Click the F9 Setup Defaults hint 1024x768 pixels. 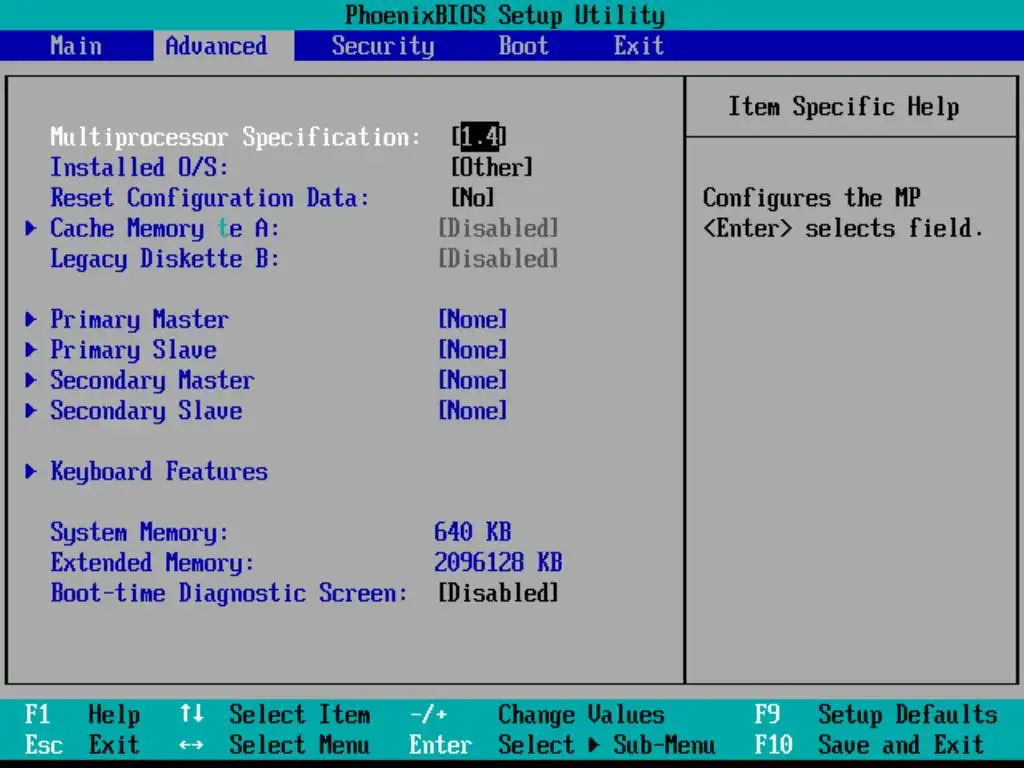pyautogui.click(x=876, y=715)
